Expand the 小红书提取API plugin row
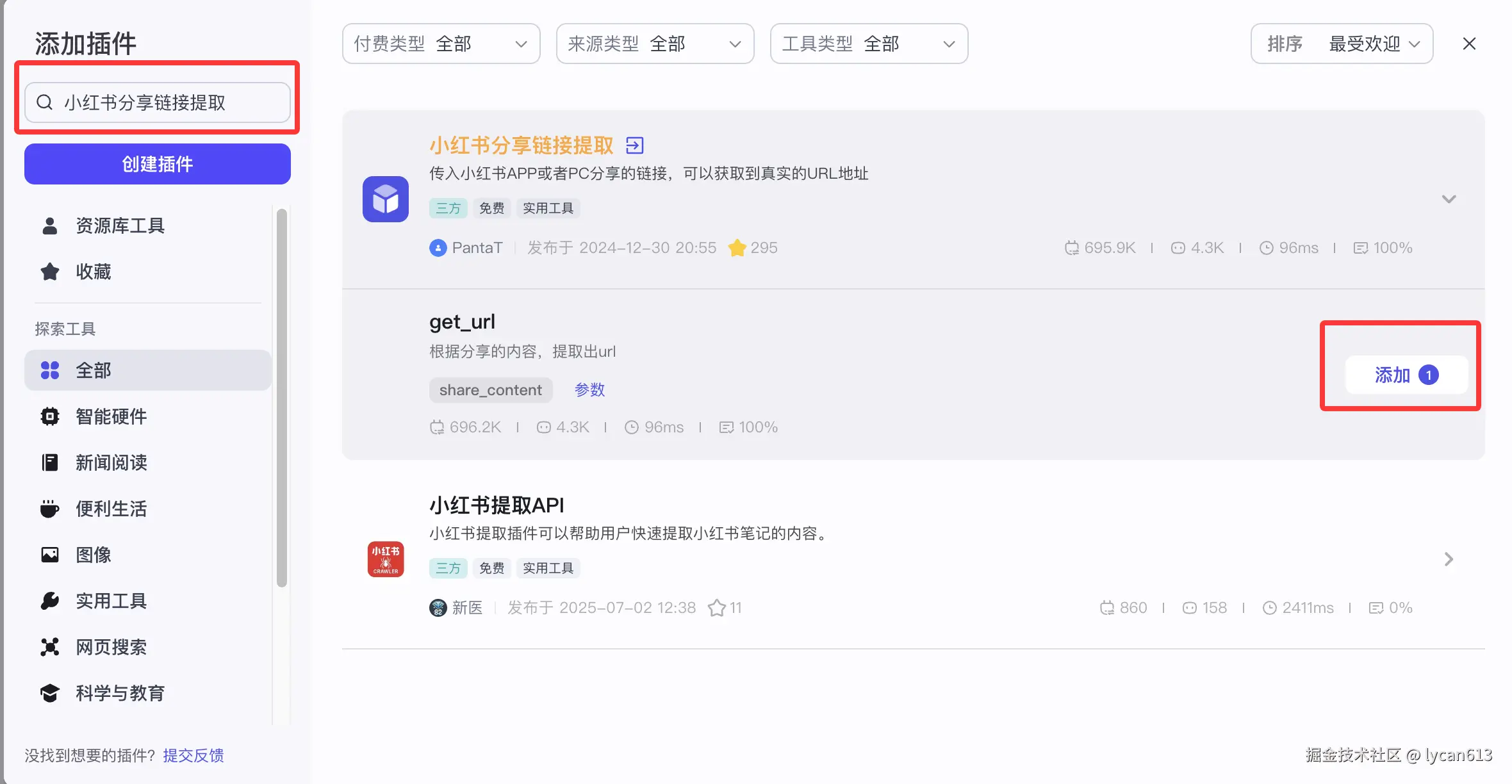 [x=1449, y=559]
